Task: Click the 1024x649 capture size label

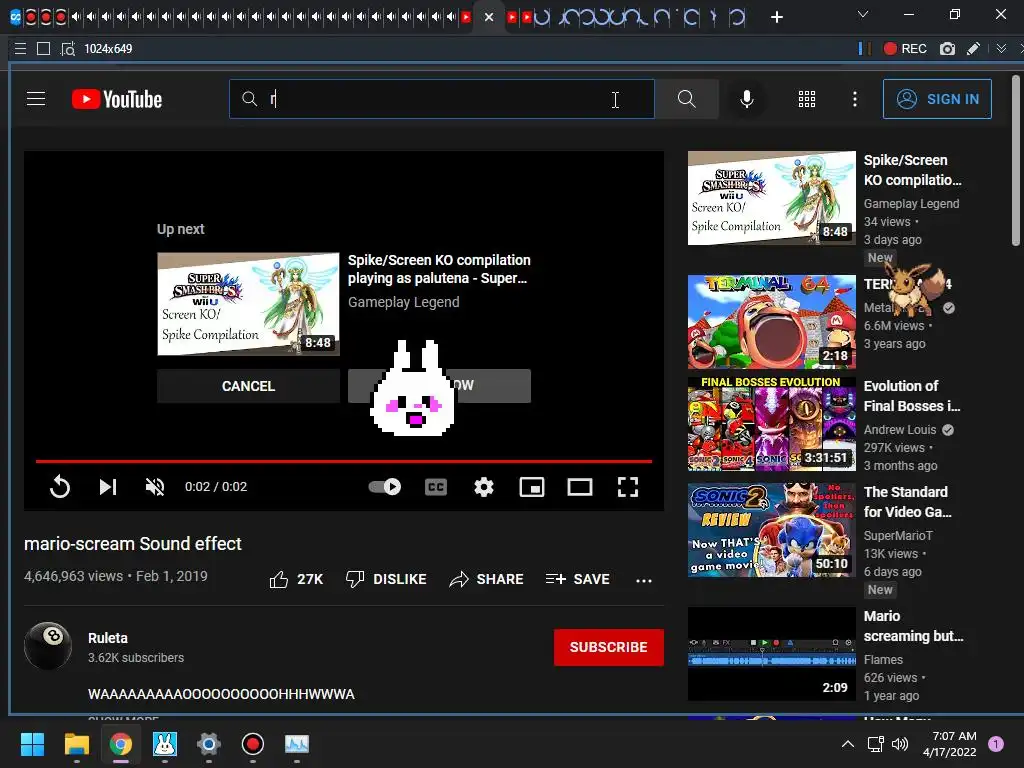Action: [108, 48]
